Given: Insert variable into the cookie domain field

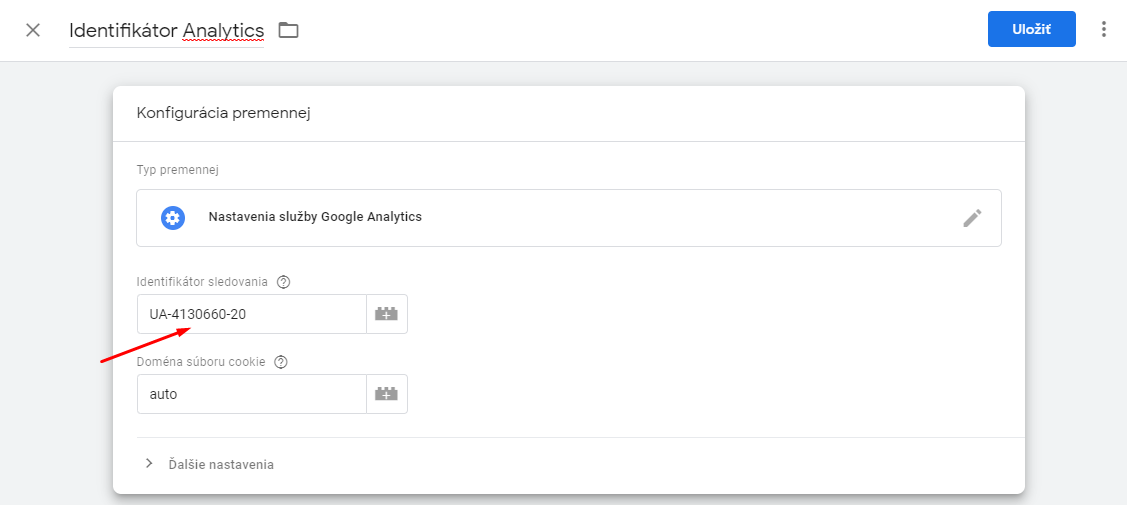Looking at the screenshot, I should point(387,394).
